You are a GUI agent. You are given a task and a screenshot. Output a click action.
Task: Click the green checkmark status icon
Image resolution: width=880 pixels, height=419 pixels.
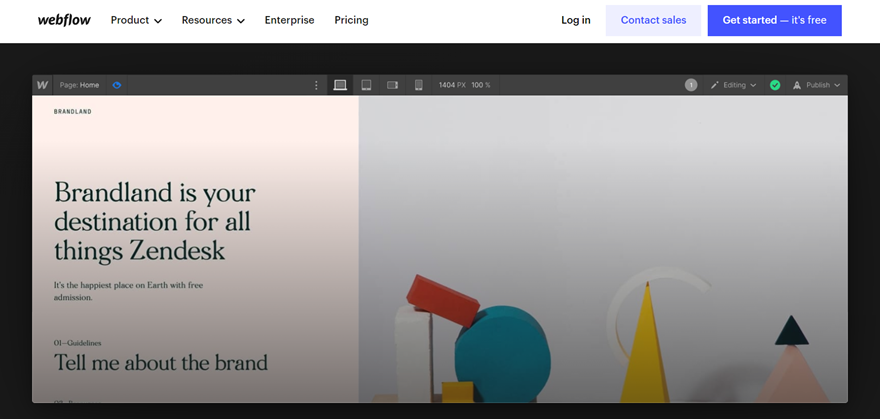pyautogui.click(x=775, y=85)
